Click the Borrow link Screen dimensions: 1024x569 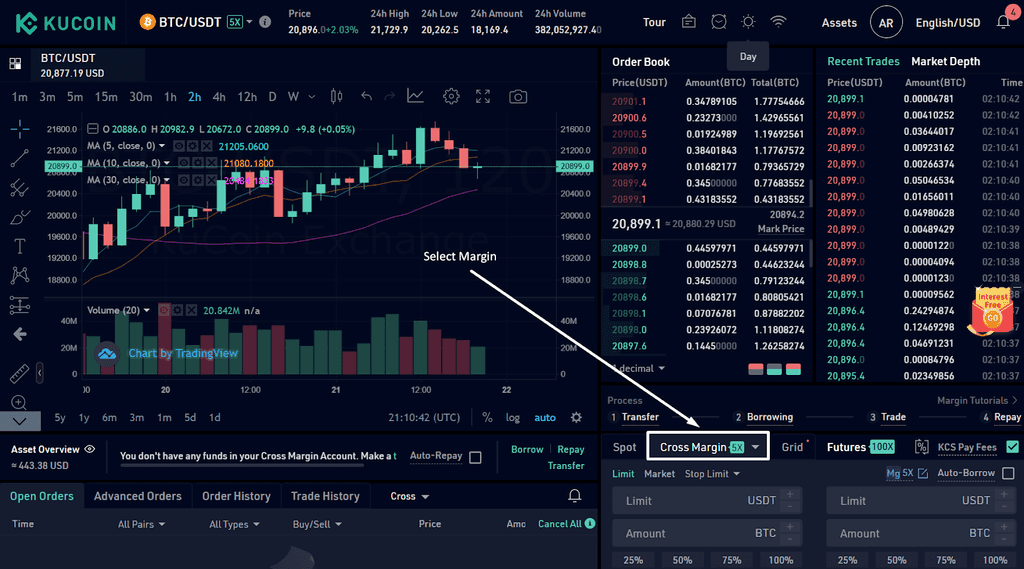527,449
